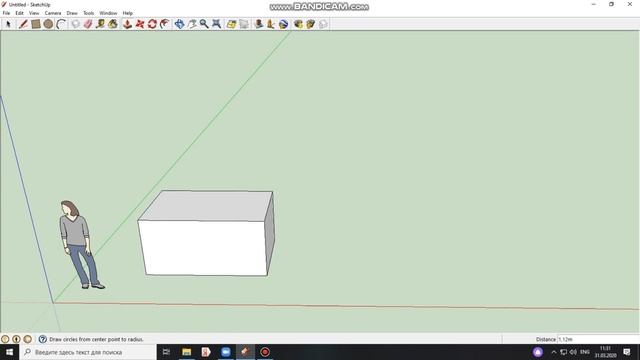Click yellow icon left of grayed-out icon

click(x=311, y=24)
